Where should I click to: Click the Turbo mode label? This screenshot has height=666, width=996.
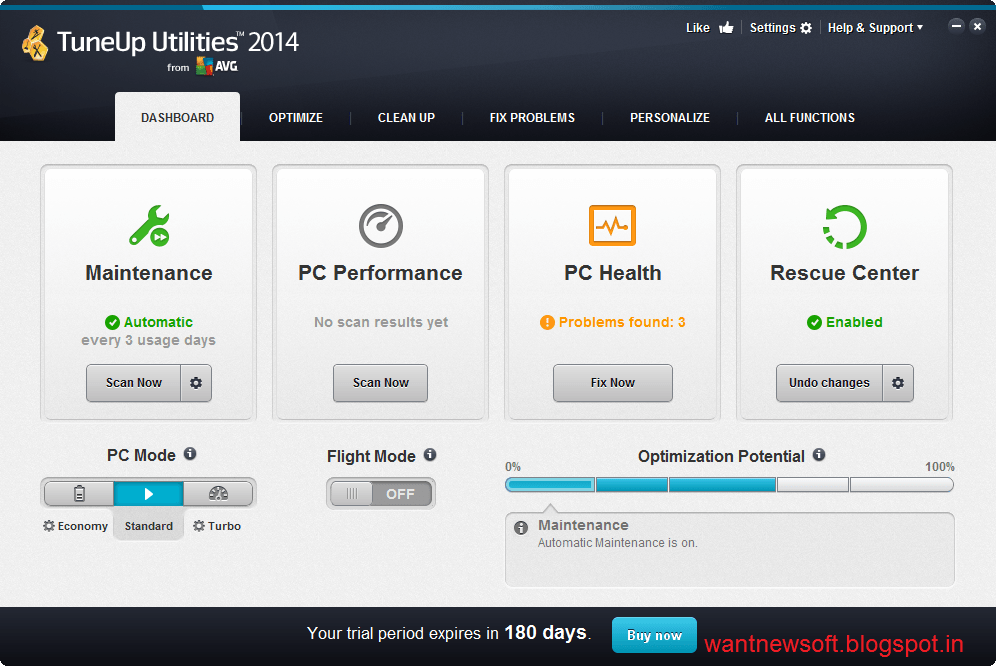click(x=224, y=526)
